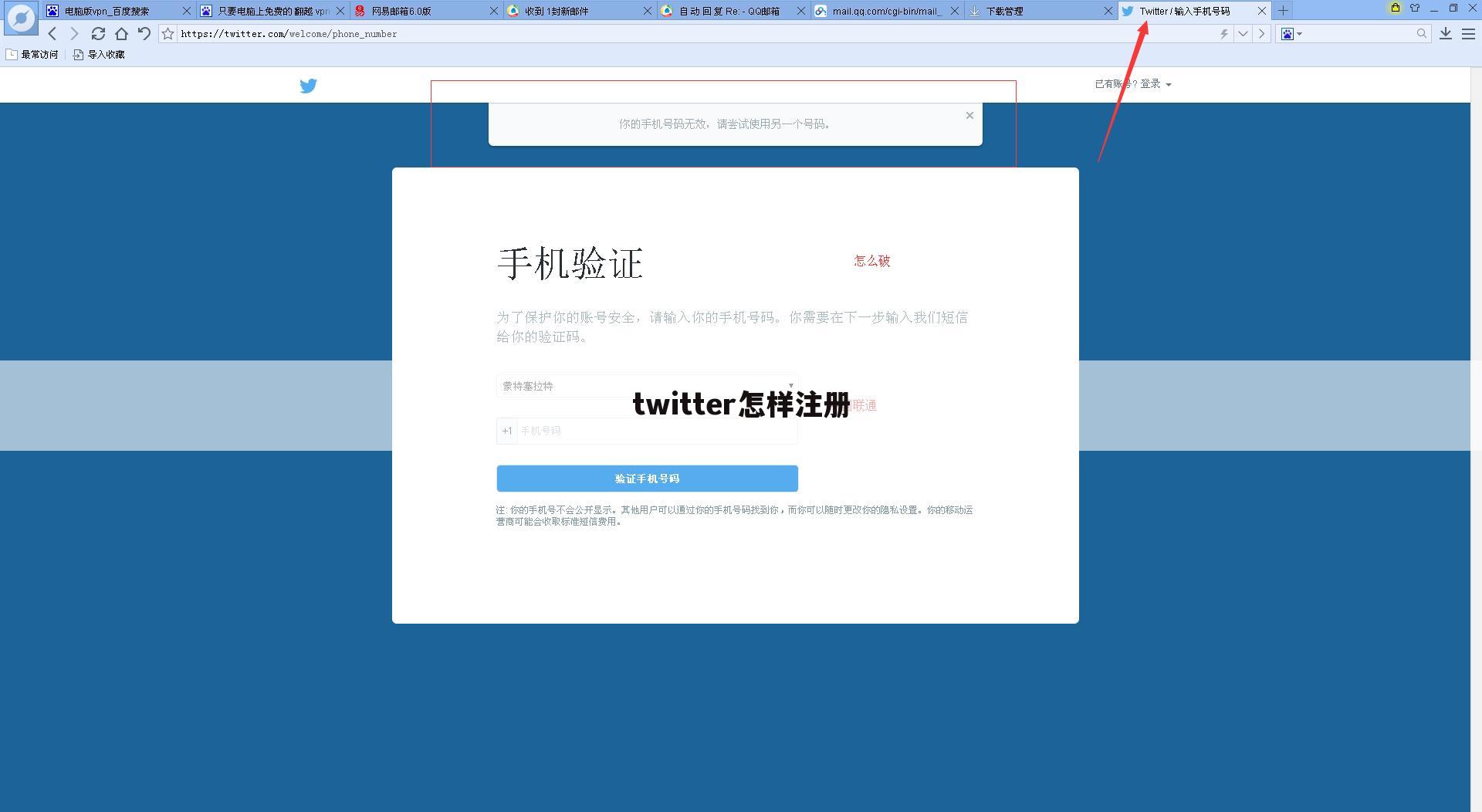Expand the address bar history dropdown
1482x812 pixels.
1243,34
